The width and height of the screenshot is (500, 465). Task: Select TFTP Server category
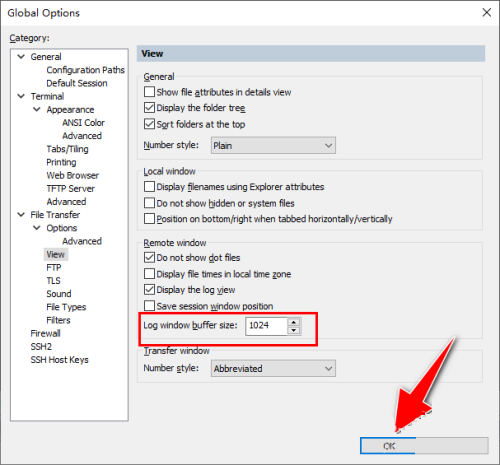71,188
